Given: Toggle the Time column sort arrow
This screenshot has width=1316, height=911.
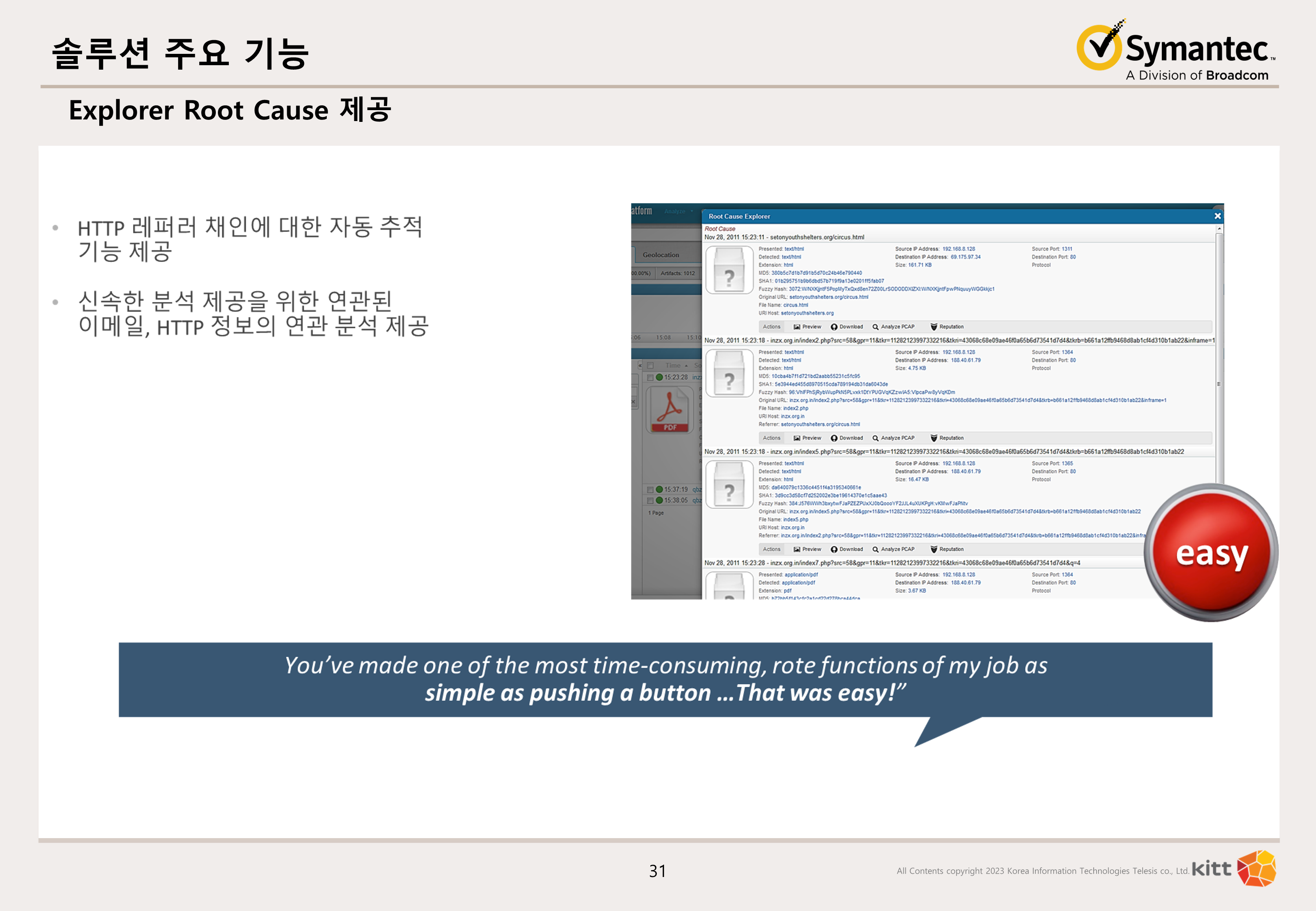Looking at the screenshot, I should coord(686,365).
